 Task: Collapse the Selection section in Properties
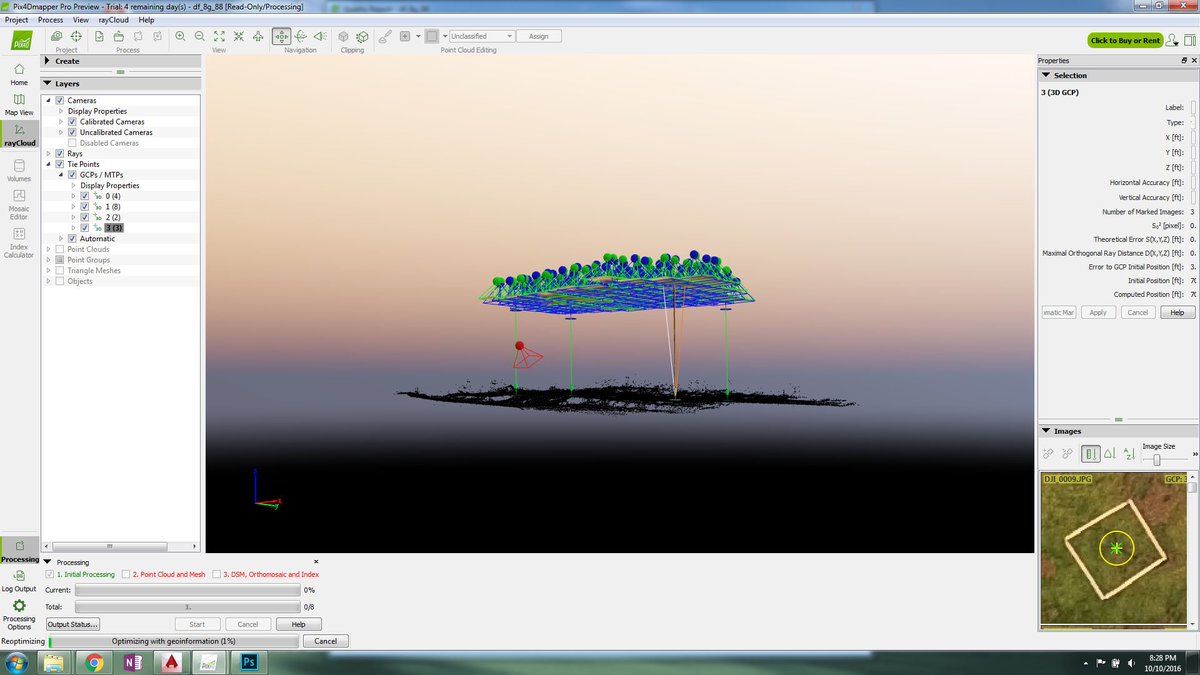pos(1046,75)
